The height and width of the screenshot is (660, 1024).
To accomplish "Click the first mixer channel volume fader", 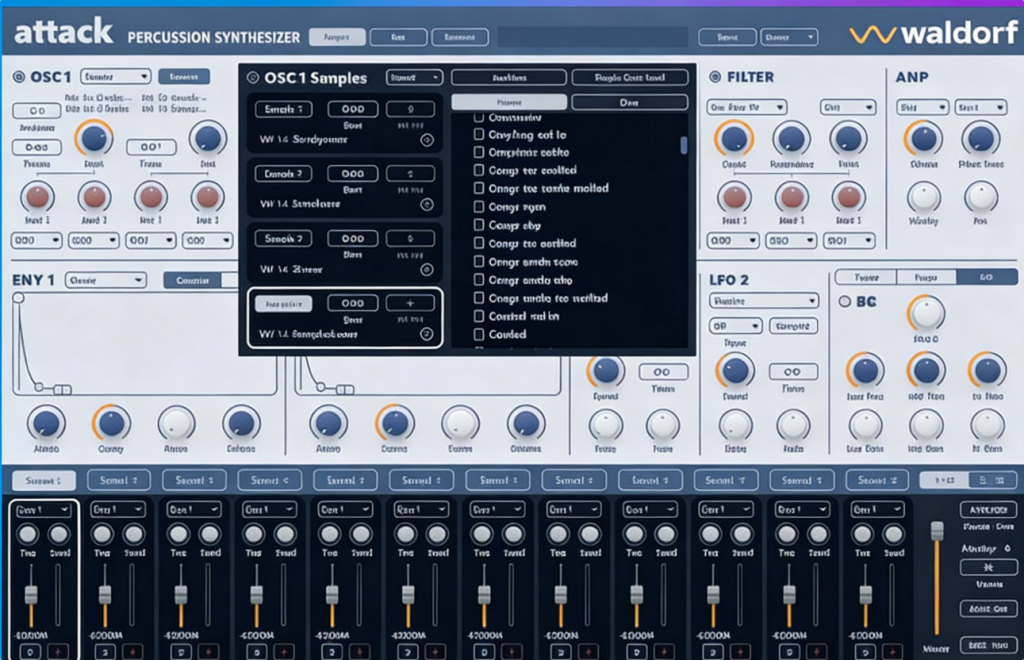I will coord(31,595).
